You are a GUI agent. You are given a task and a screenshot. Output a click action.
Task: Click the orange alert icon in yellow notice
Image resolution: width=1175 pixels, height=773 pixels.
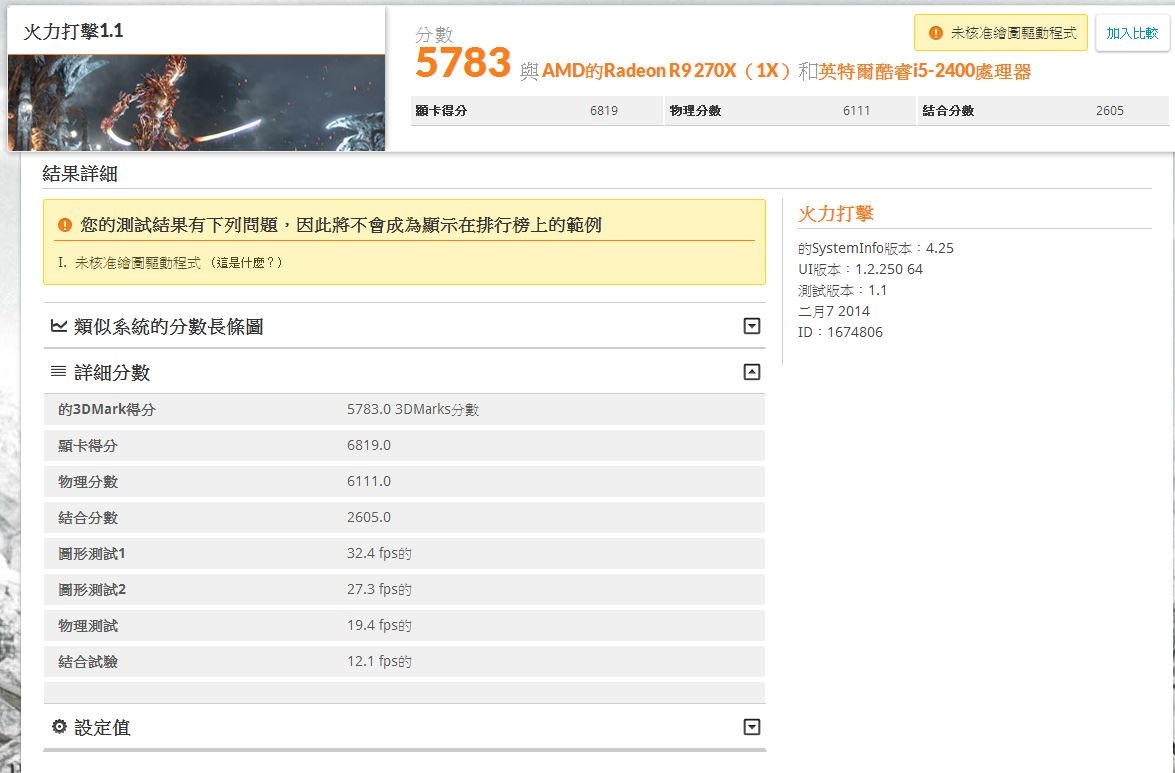click(x=64, y=225)
